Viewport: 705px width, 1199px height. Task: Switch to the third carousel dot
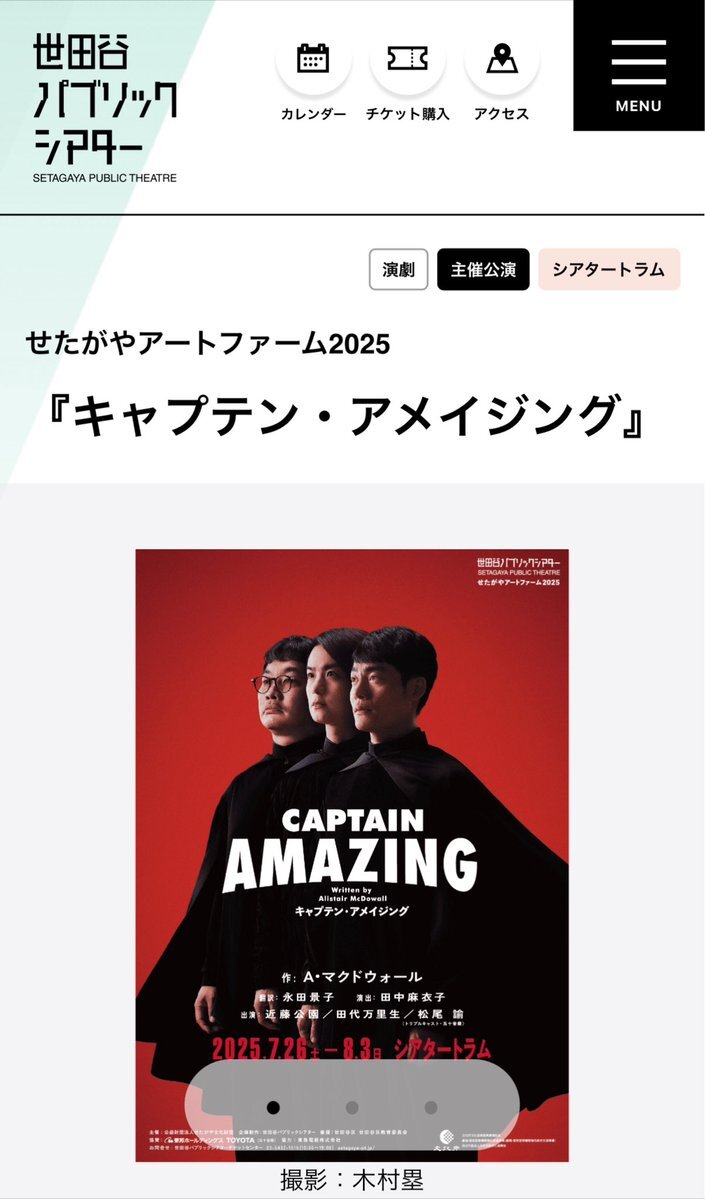(430, 1107)
